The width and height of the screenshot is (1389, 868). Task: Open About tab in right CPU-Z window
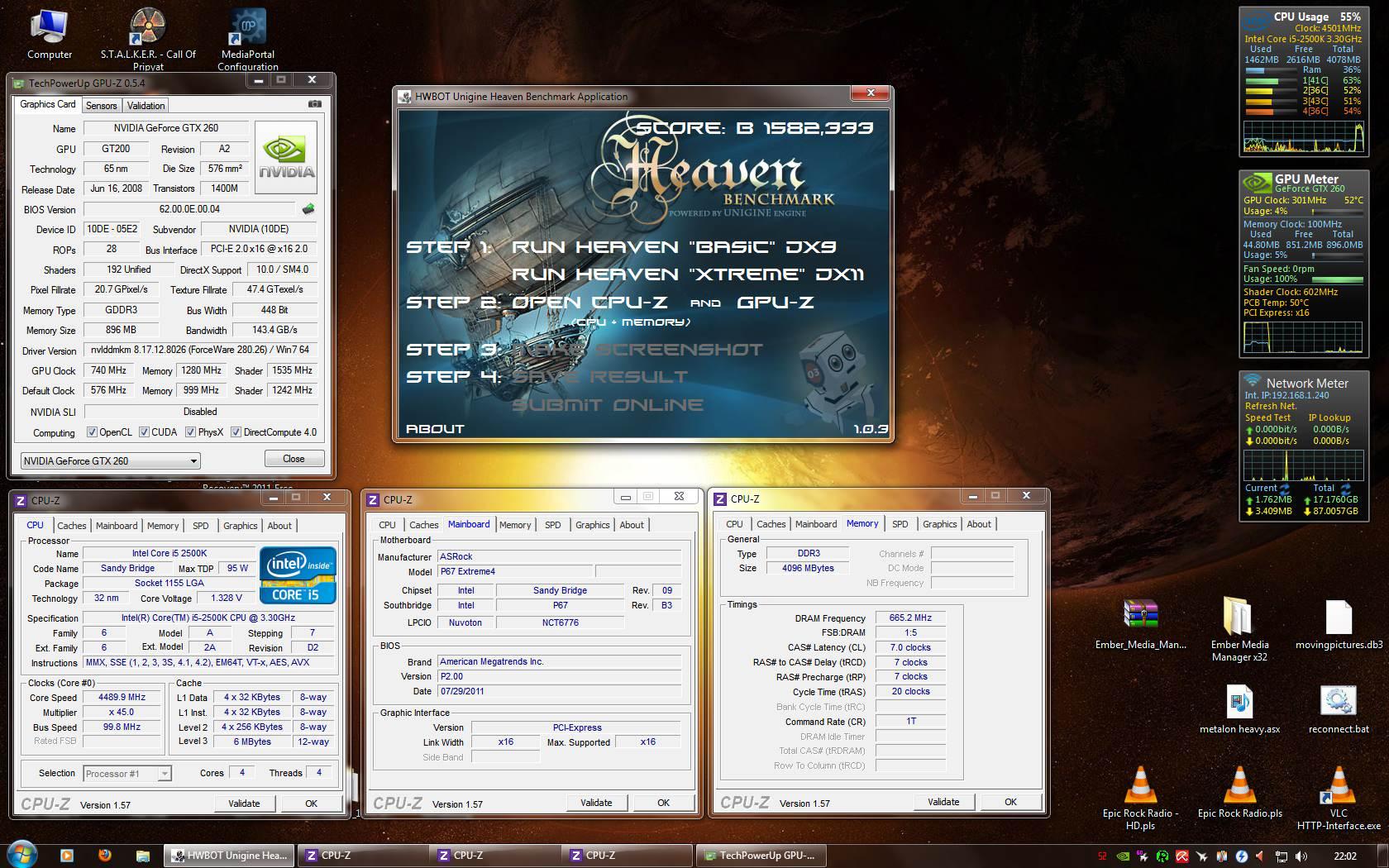[x=979, y=524]
